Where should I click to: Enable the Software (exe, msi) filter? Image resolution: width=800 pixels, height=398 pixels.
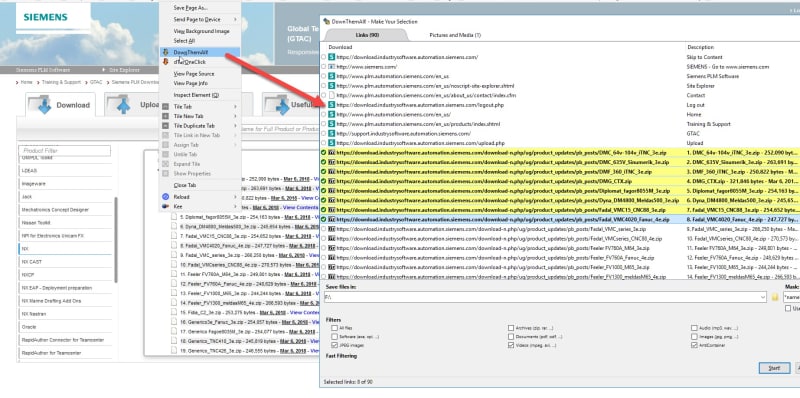pyautogui.click(x=334, y=337)
